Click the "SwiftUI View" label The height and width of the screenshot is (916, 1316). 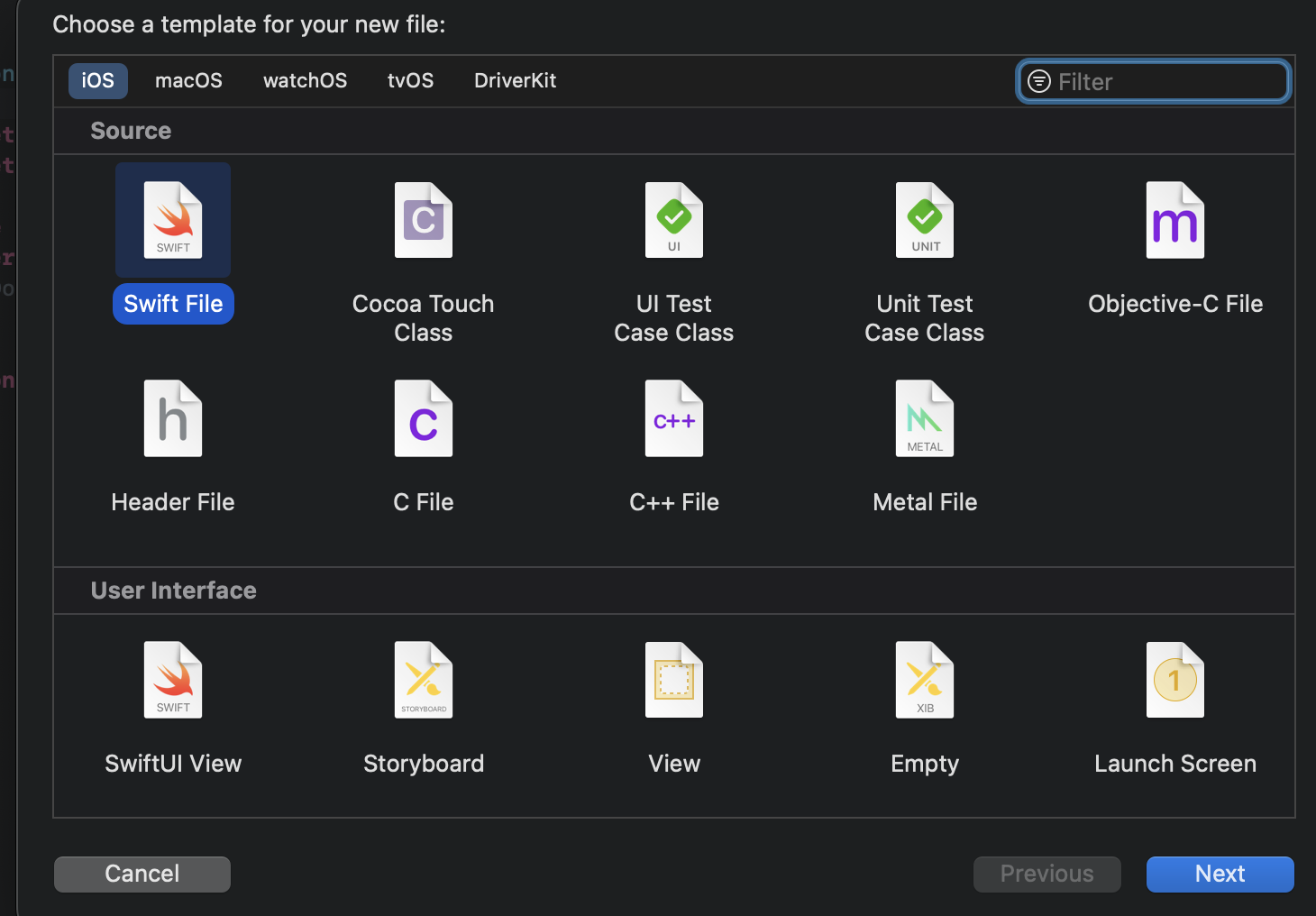coord(173,764)
